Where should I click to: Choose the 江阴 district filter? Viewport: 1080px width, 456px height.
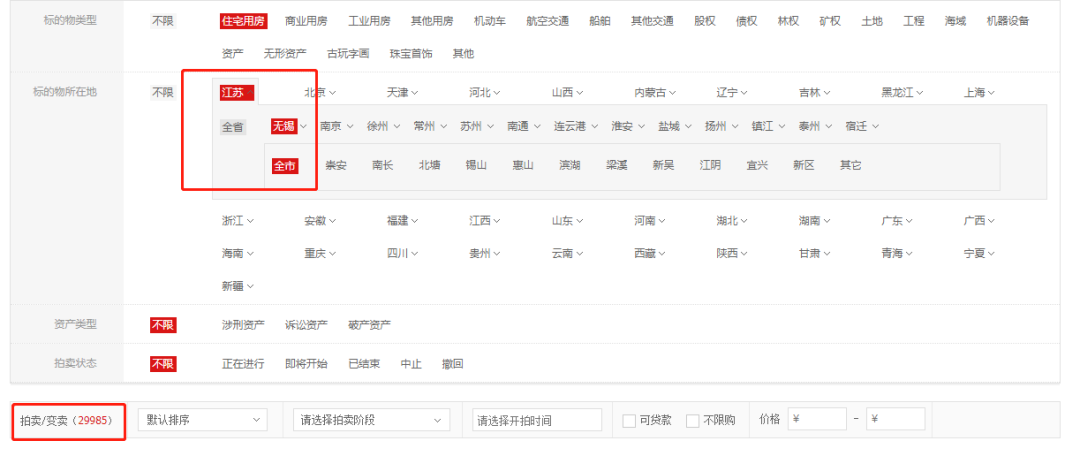click(x=710, y=166)
